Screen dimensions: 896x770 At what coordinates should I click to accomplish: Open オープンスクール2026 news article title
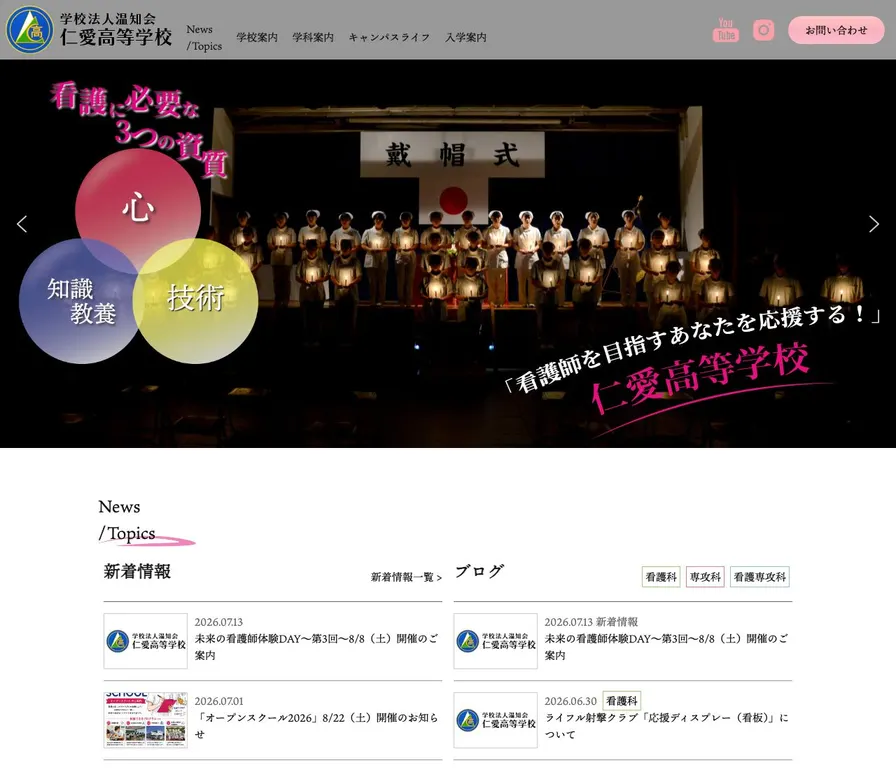(x=317, y=725)
